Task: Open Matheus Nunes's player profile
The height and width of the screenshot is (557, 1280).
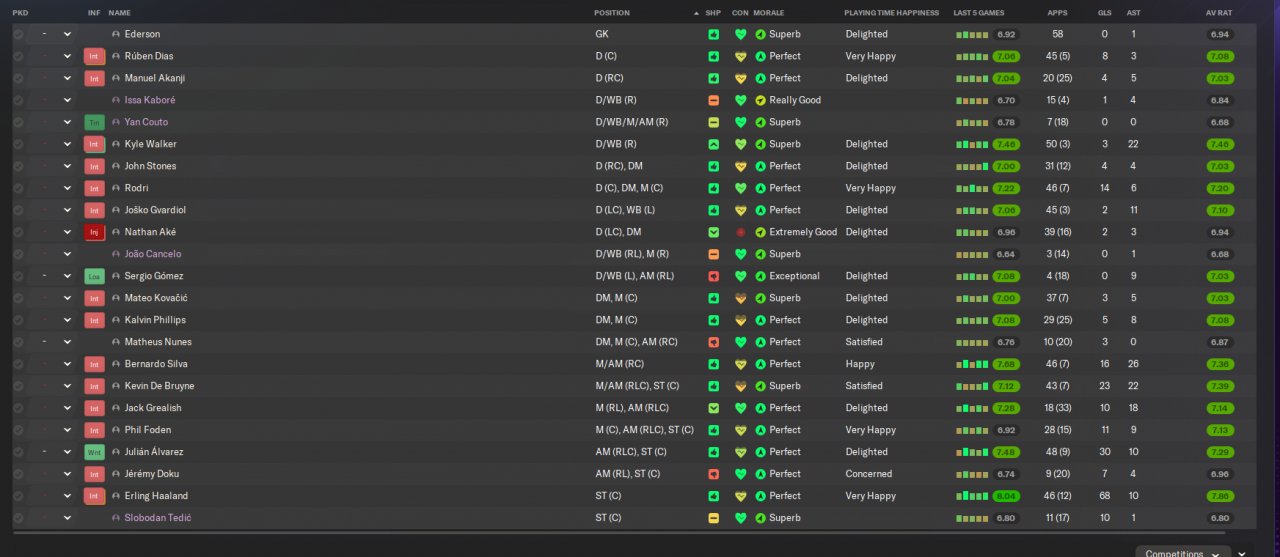Action: [158, 342]
